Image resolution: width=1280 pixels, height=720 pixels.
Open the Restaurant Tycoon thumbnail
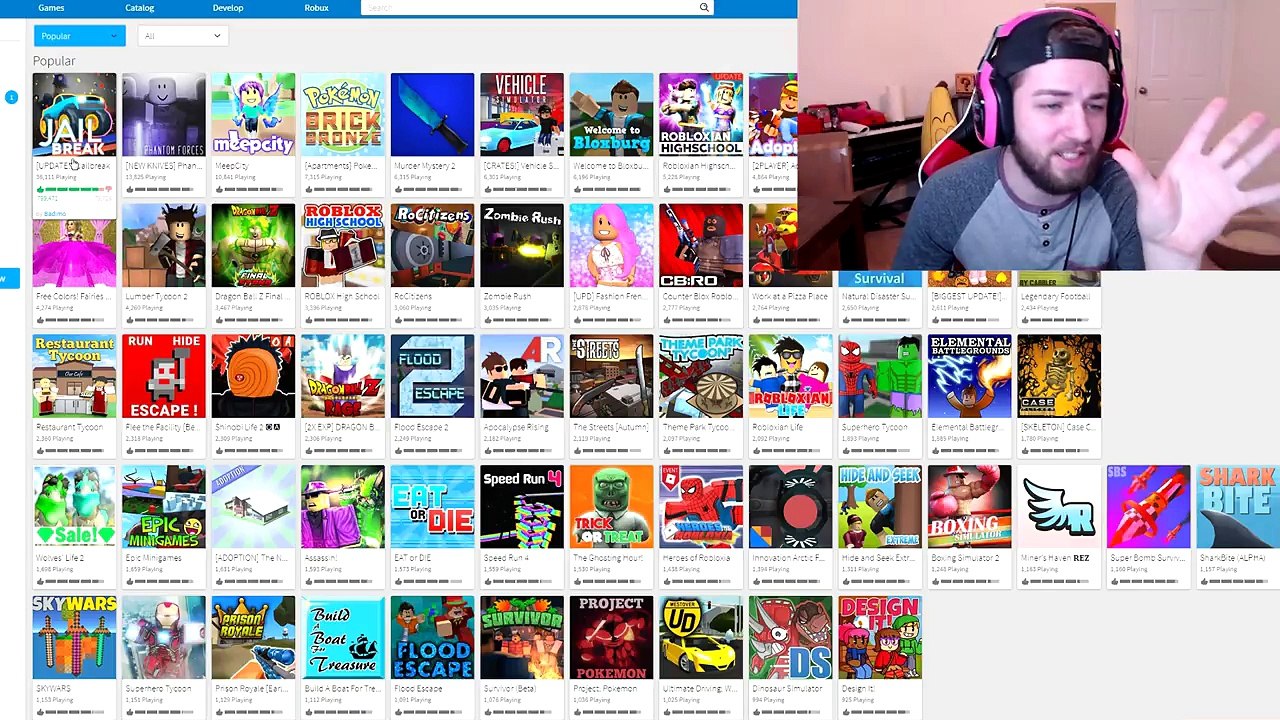74,376
